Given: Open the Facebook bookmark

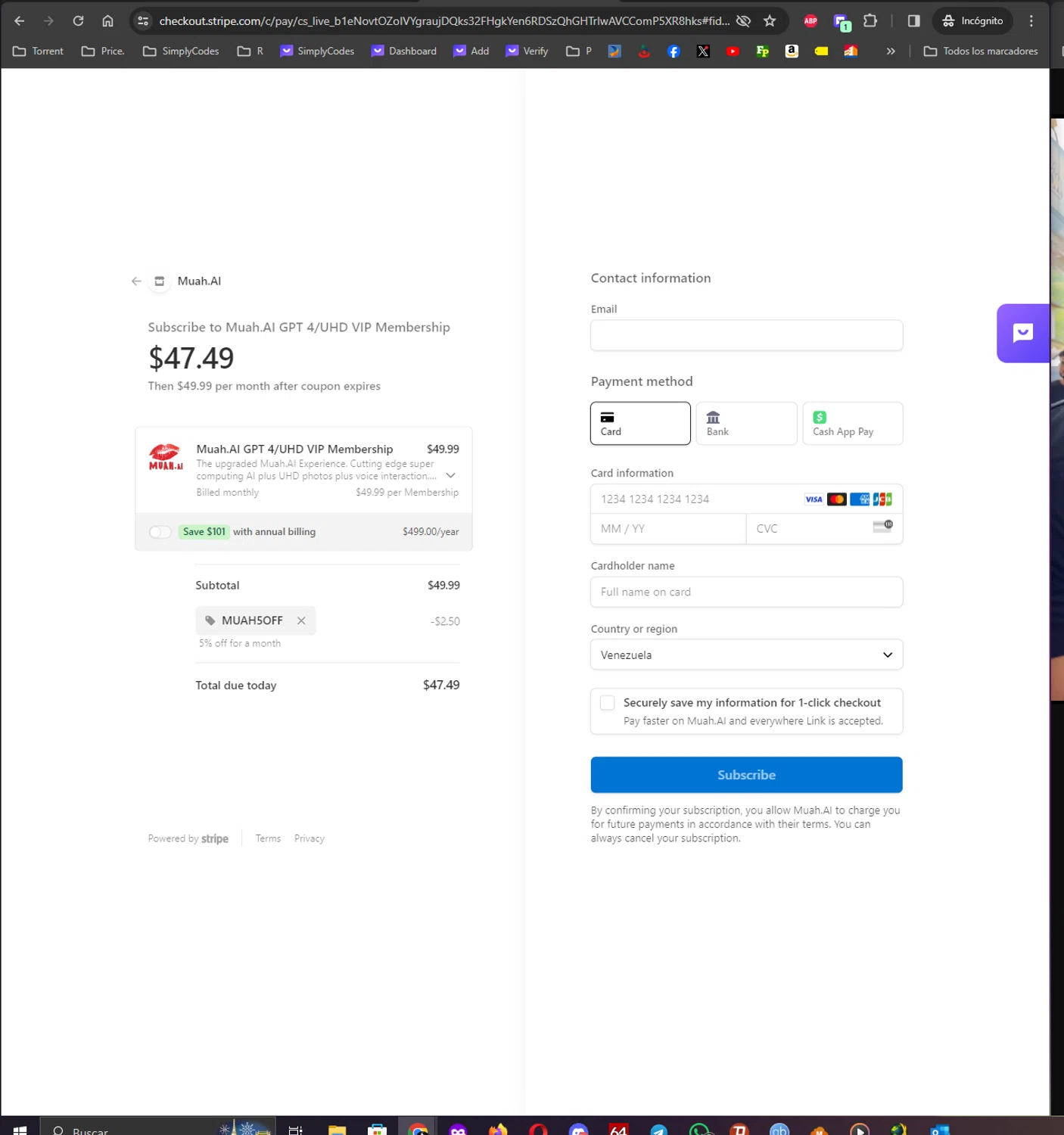Looking at the screenshot, I should (674, 51).
